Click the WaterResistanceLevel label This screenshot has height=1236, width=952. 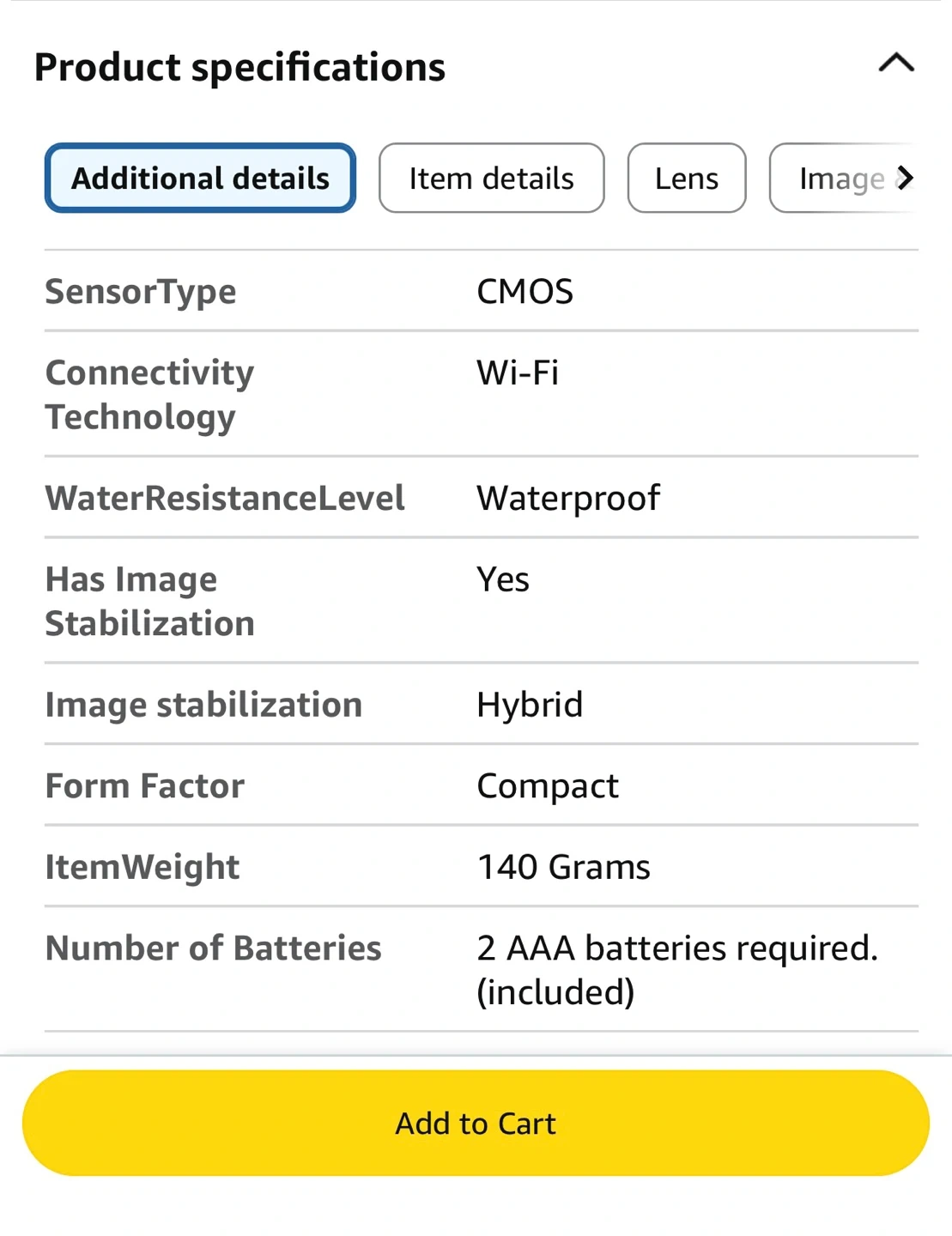click(x=225, y=499)
